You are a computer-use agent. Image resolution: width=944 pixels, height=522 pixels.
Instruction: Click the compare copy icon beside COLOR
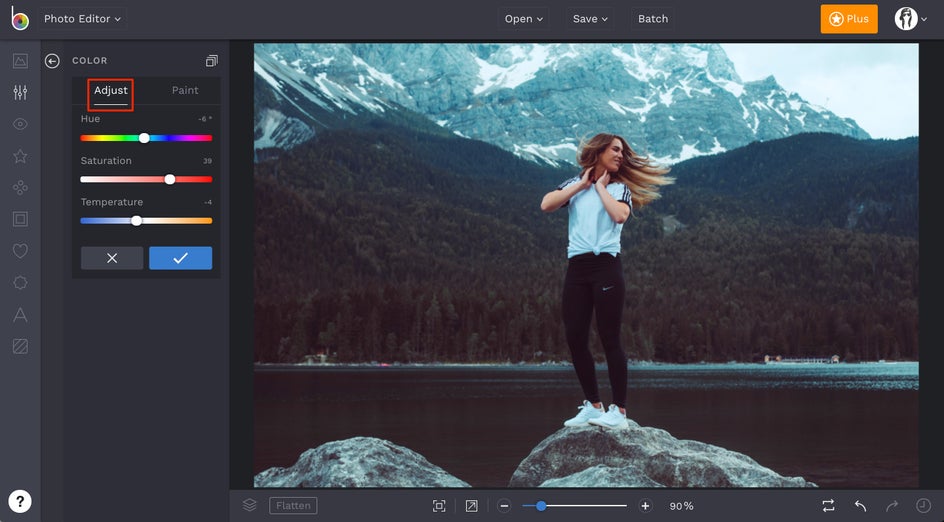(x=211, y=61)
